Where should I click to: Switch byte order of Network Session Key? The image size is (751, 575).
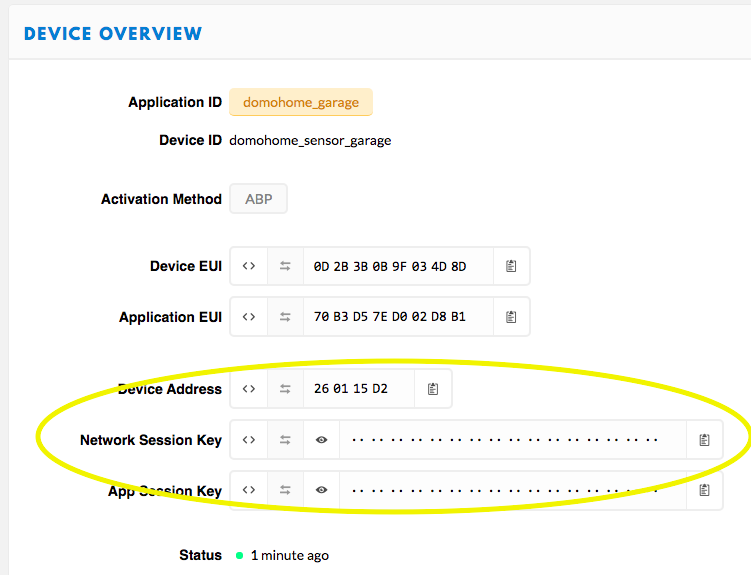click(285, 440)
